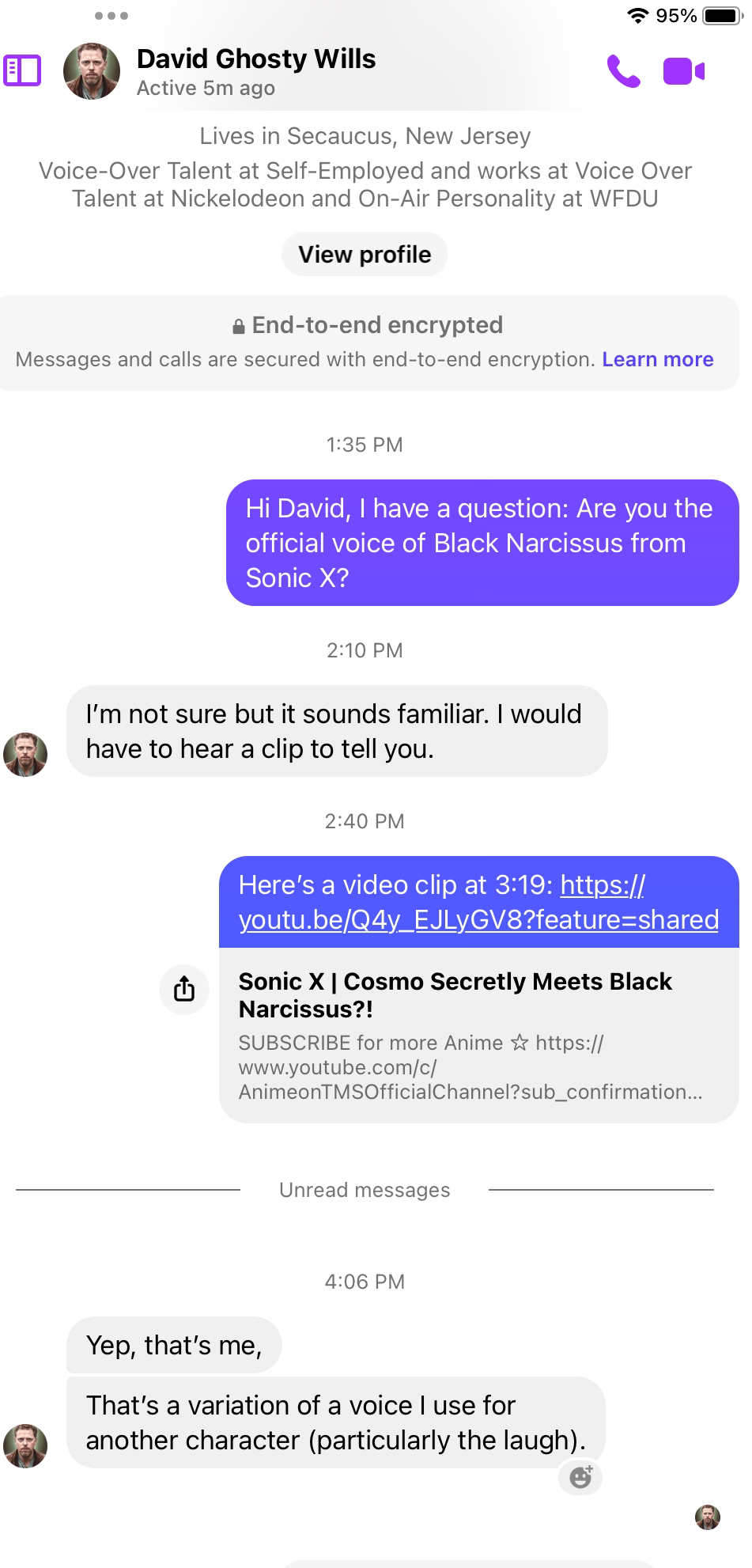
Task: Open the youtu.be link in message
Action: 478,902
